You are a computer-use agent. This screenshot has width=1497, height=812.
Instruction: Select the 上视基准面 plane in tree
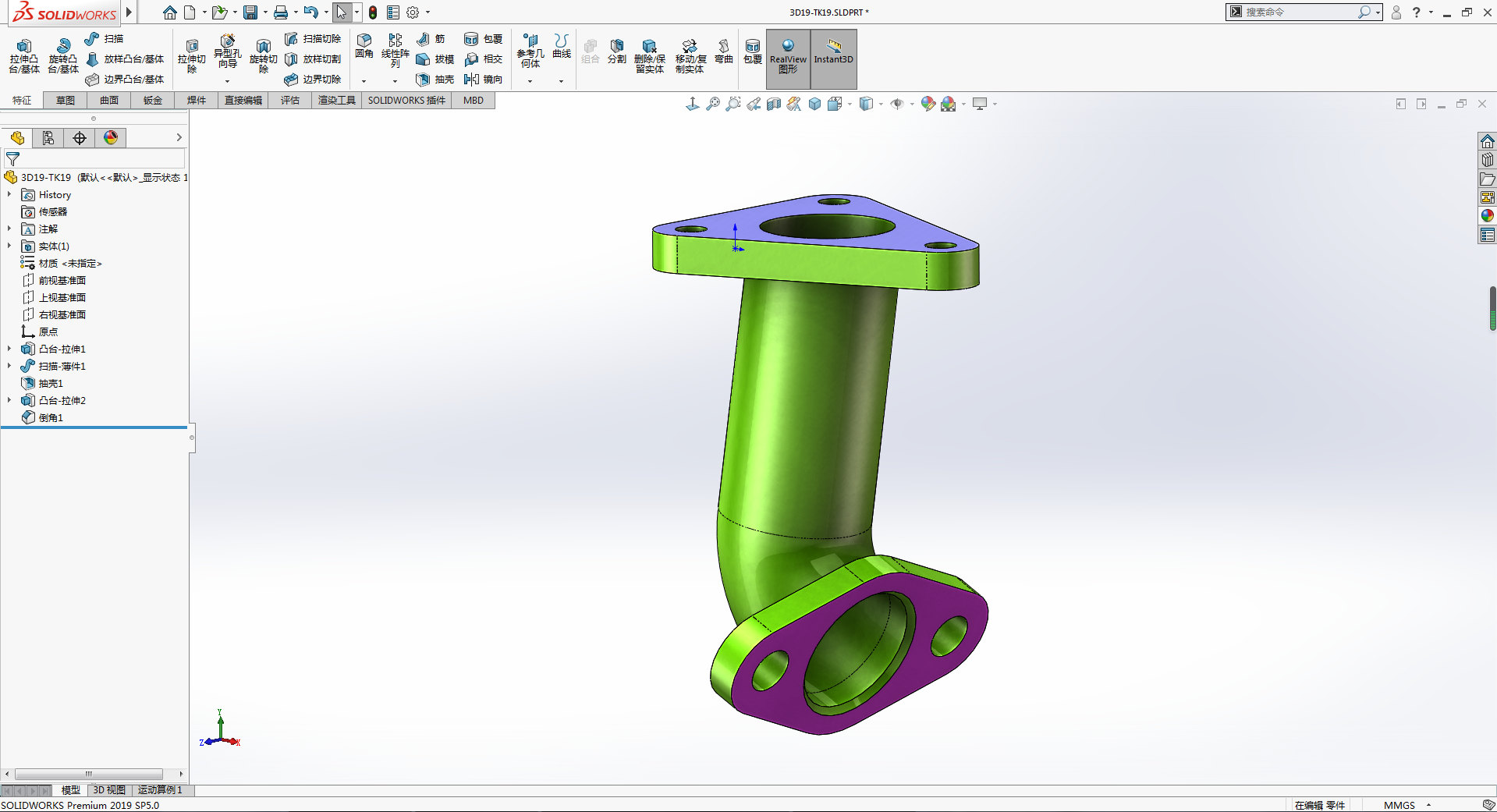[54, 297]
